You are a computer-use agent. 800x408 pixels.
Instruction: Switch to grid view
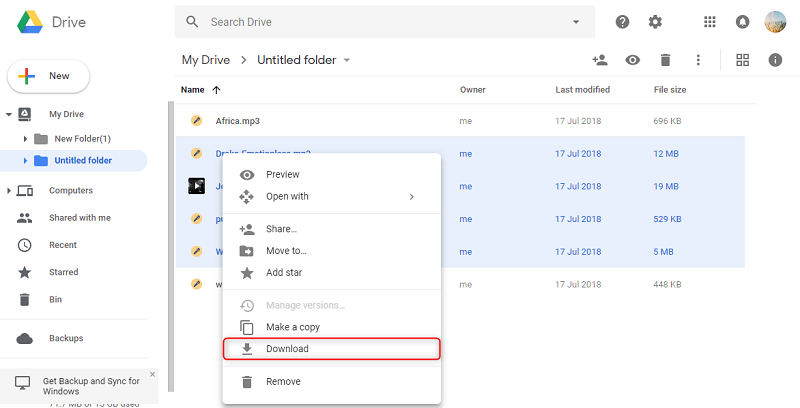tap(742, 60)
